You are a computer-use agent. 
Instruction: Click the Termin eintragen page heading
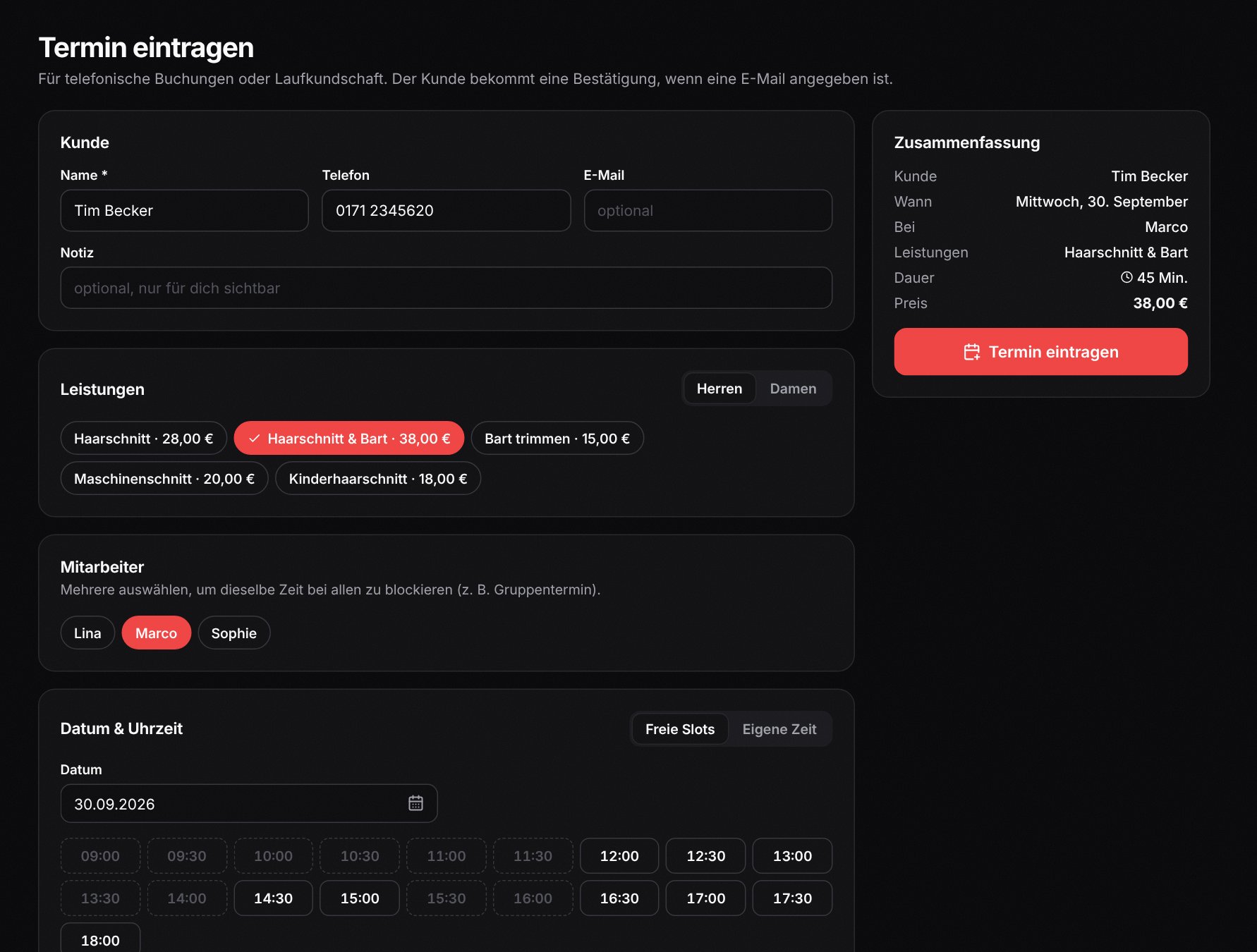tap(146, 48)
